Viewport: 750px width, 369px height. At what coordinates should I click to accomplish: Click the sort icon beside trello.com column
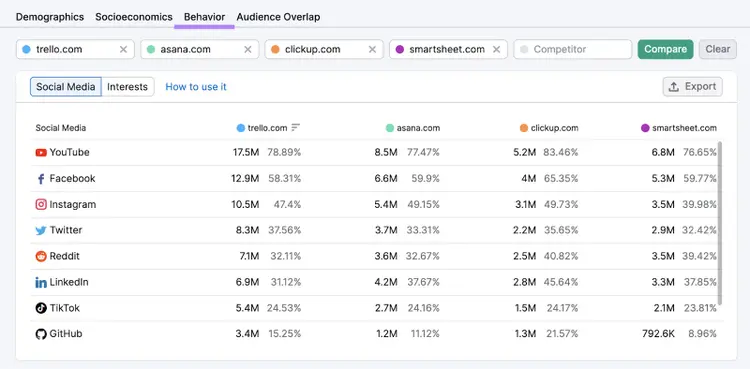pyautogui.click(x=296, y=128)
